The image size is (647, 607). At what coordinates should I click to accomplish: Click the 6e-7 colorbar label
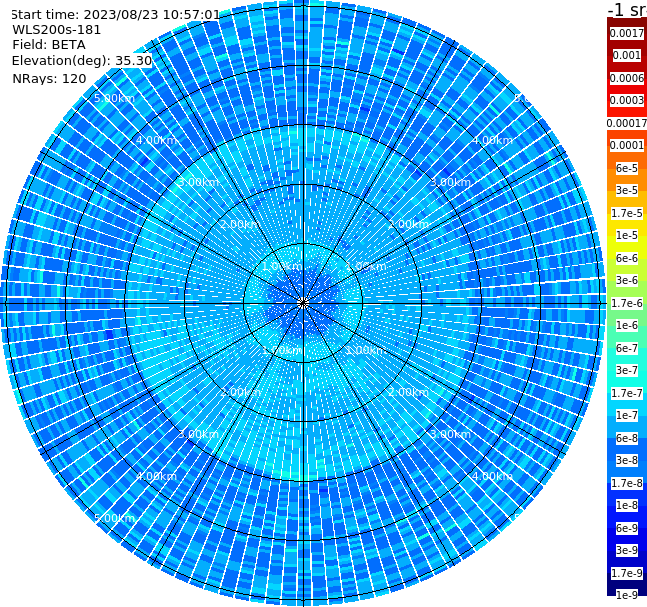(627, 348)
